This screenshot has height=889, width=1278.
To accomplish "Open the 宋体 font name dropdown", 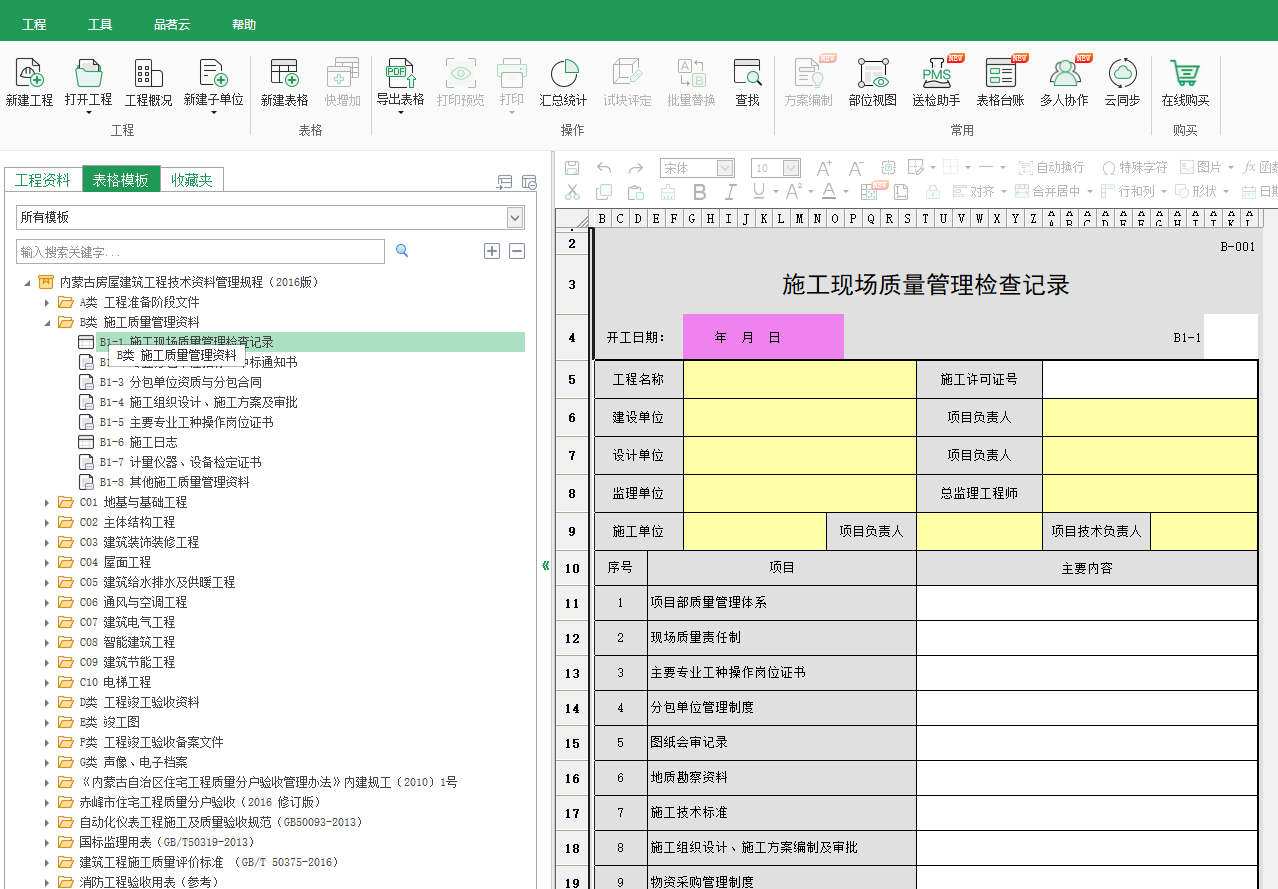I will (726, 168).
